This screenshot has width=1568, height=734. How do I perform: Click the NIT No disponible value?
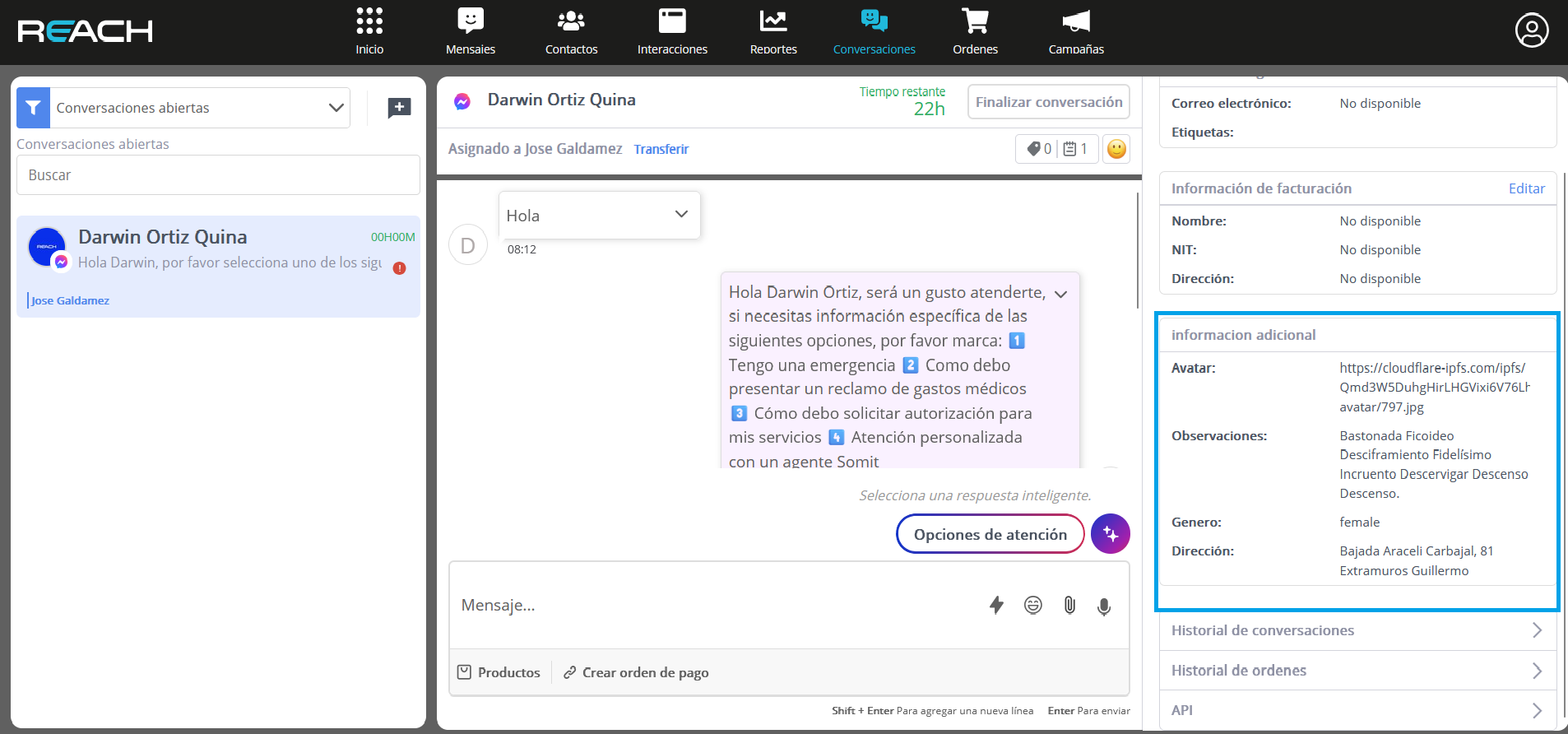point(1380,250)
